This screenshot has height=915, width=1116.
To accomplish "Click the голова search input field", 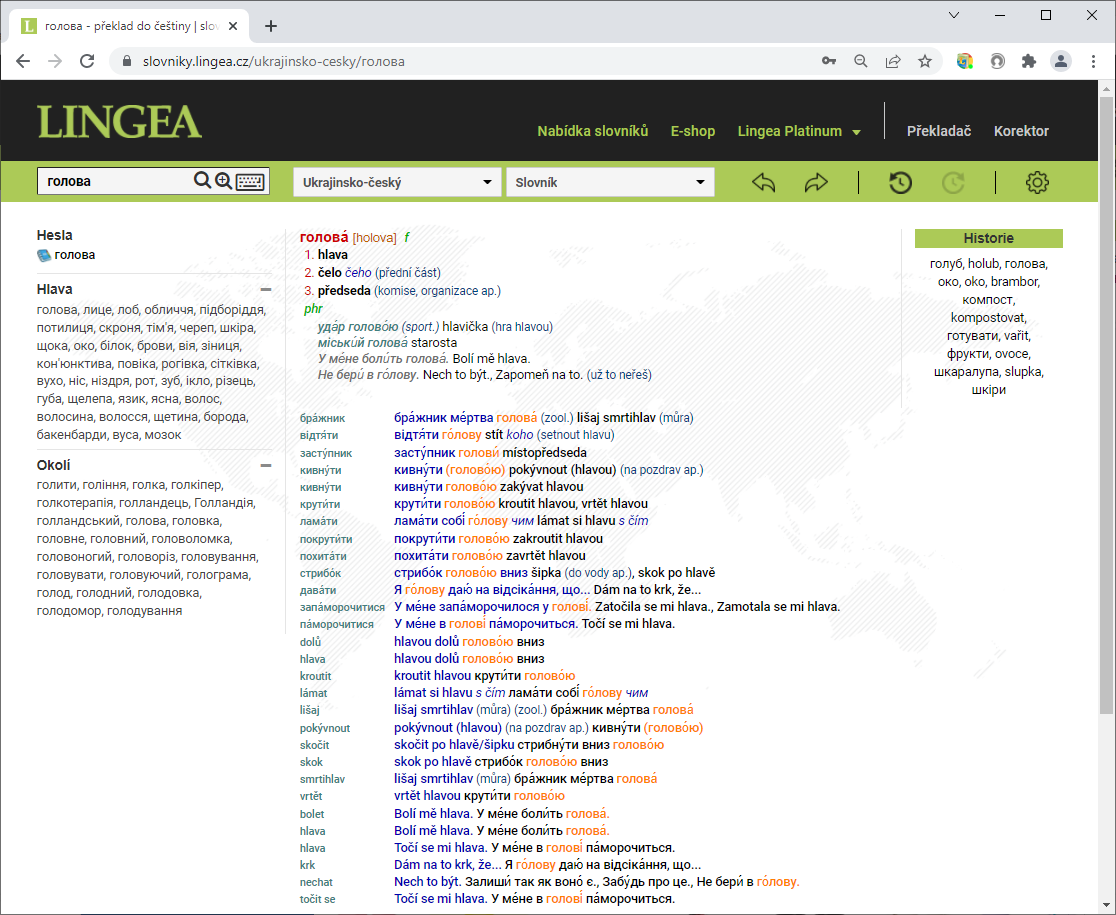I will (115, 181).
